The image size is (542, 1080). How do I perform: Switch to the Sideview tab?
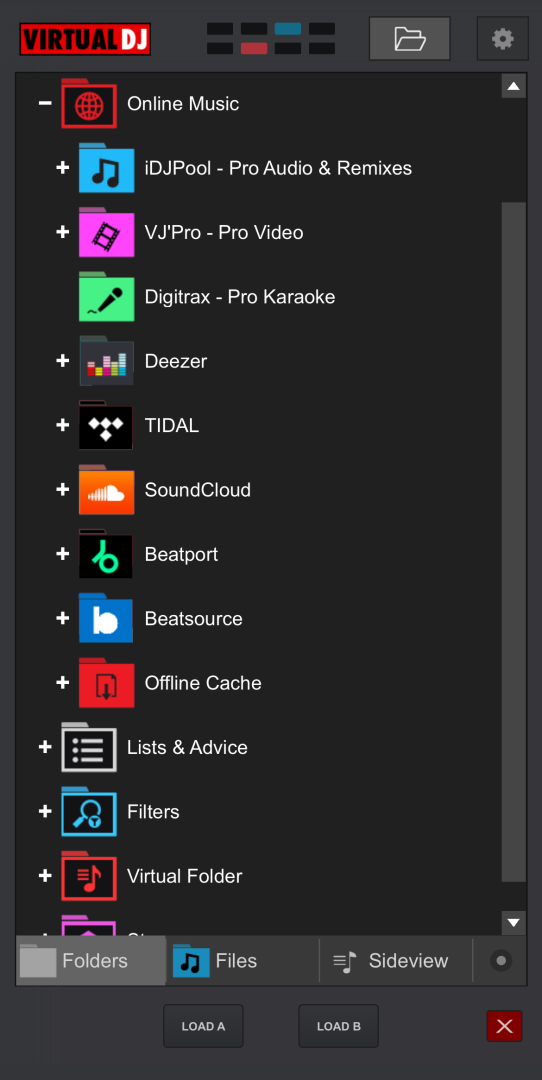pyautogui.click(x=396, y=960)
